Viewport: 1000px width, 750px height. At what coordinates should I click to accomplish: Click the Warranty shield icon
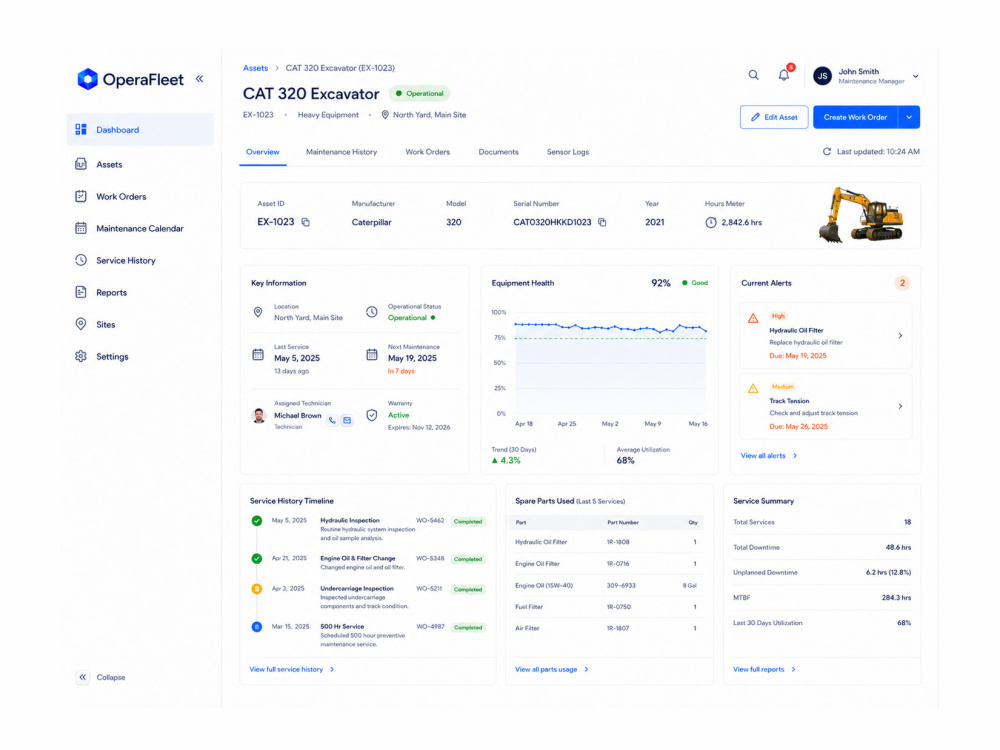[x=372, y=415]
